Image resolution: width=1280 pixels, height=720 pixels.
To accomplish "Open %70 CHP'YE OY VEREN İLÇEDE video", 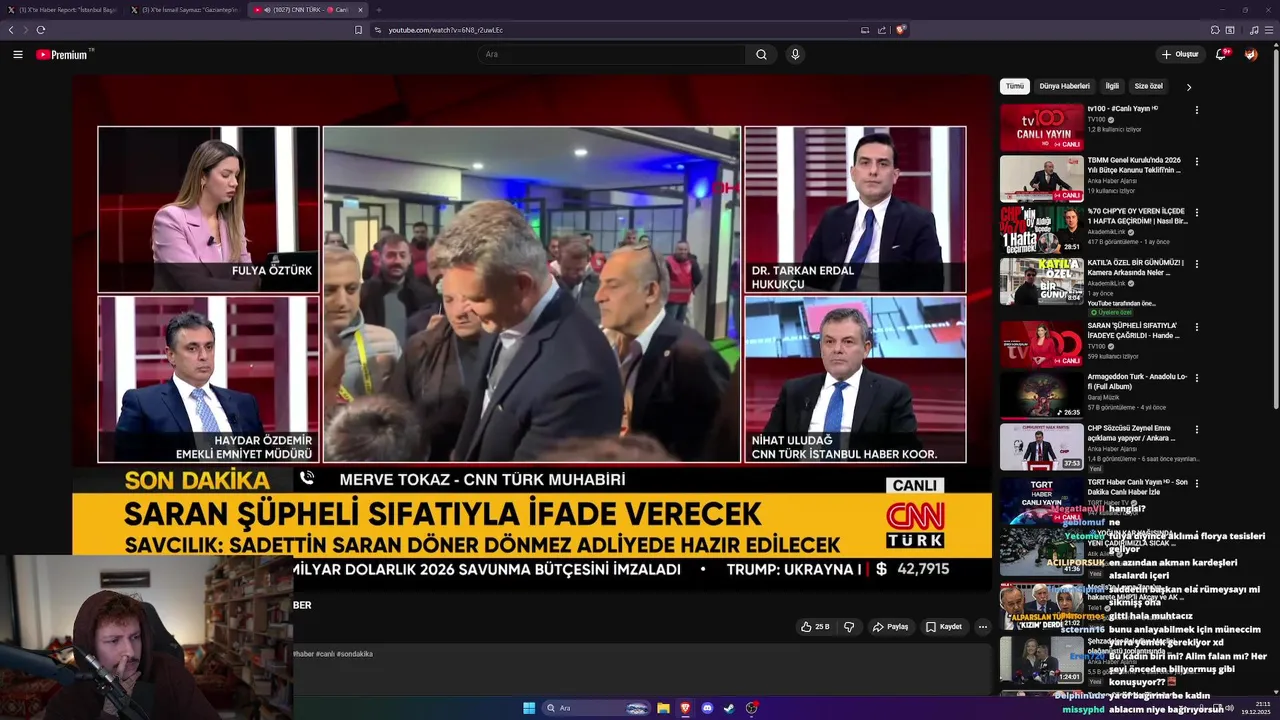I will tap(1042, 230).
